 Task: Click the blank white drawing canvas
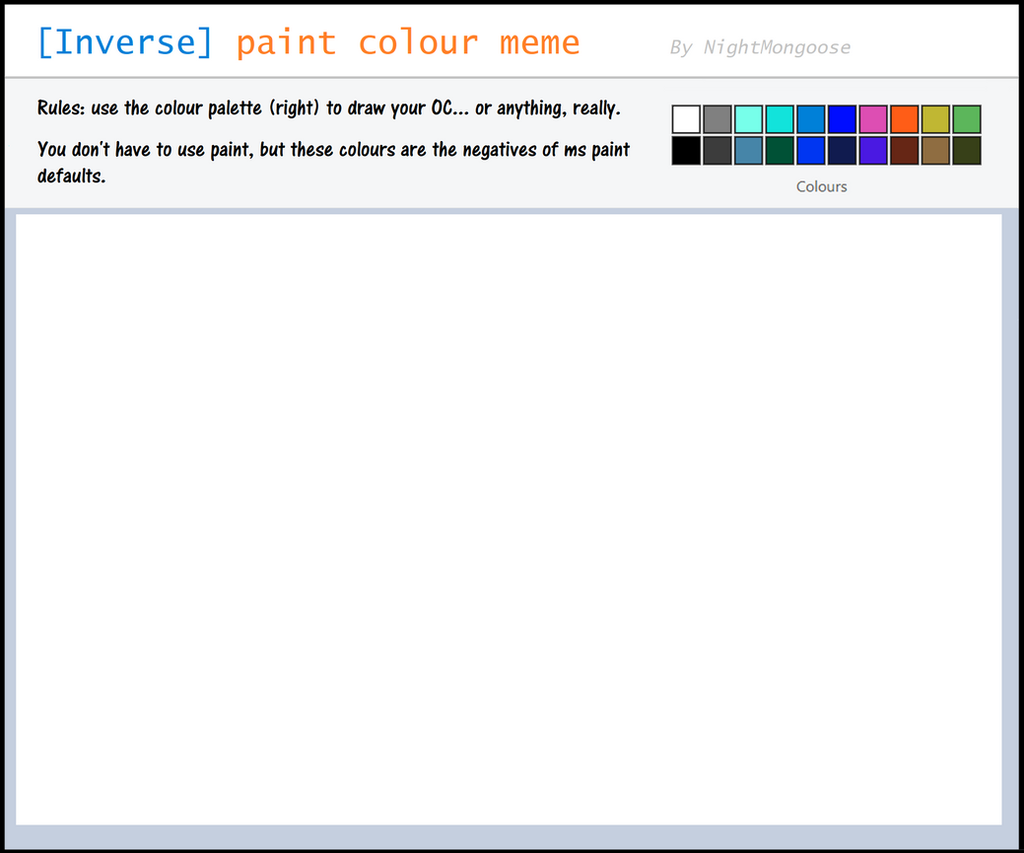[x=509, y=519]
